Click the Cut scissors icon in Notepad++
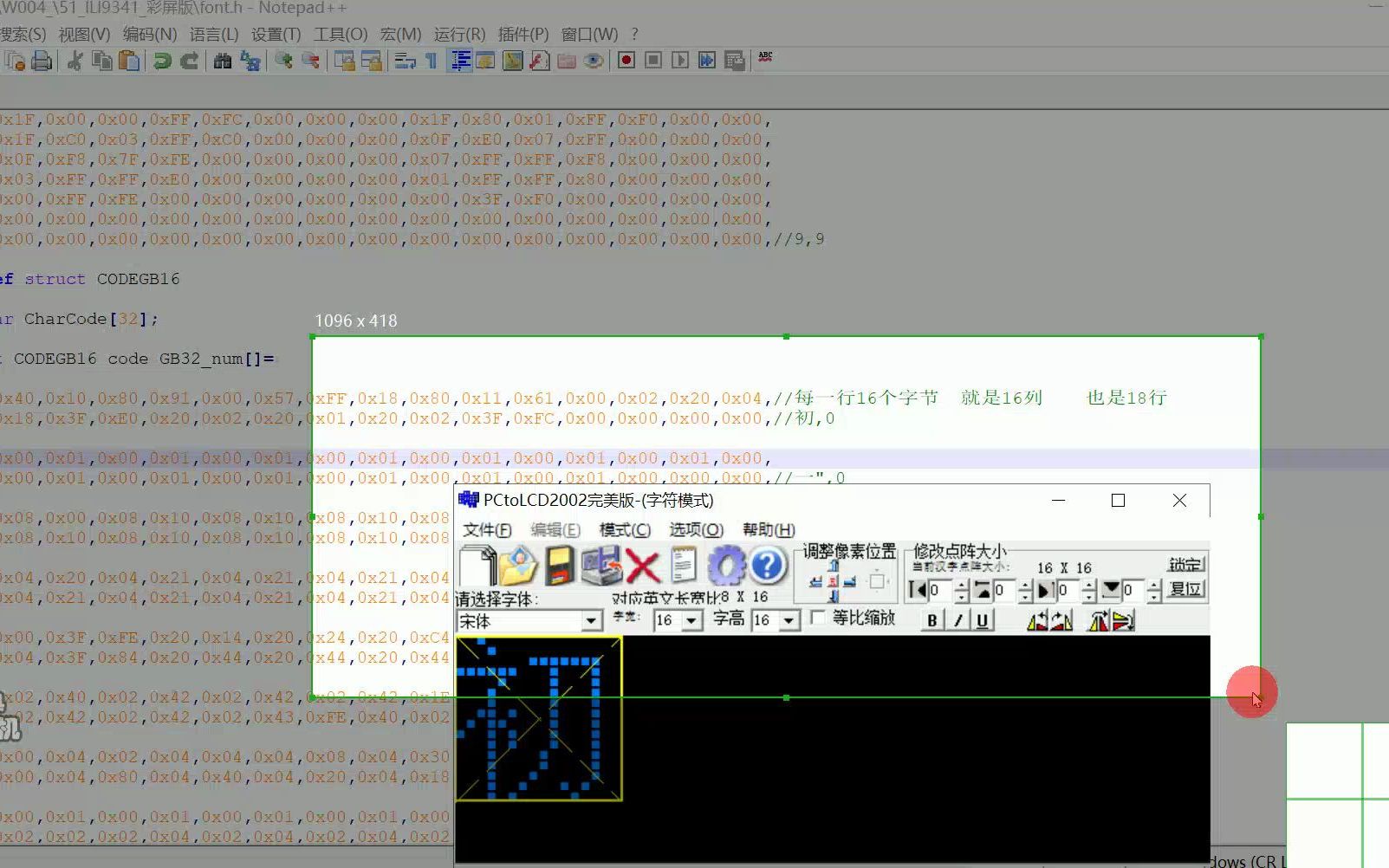 74,61
